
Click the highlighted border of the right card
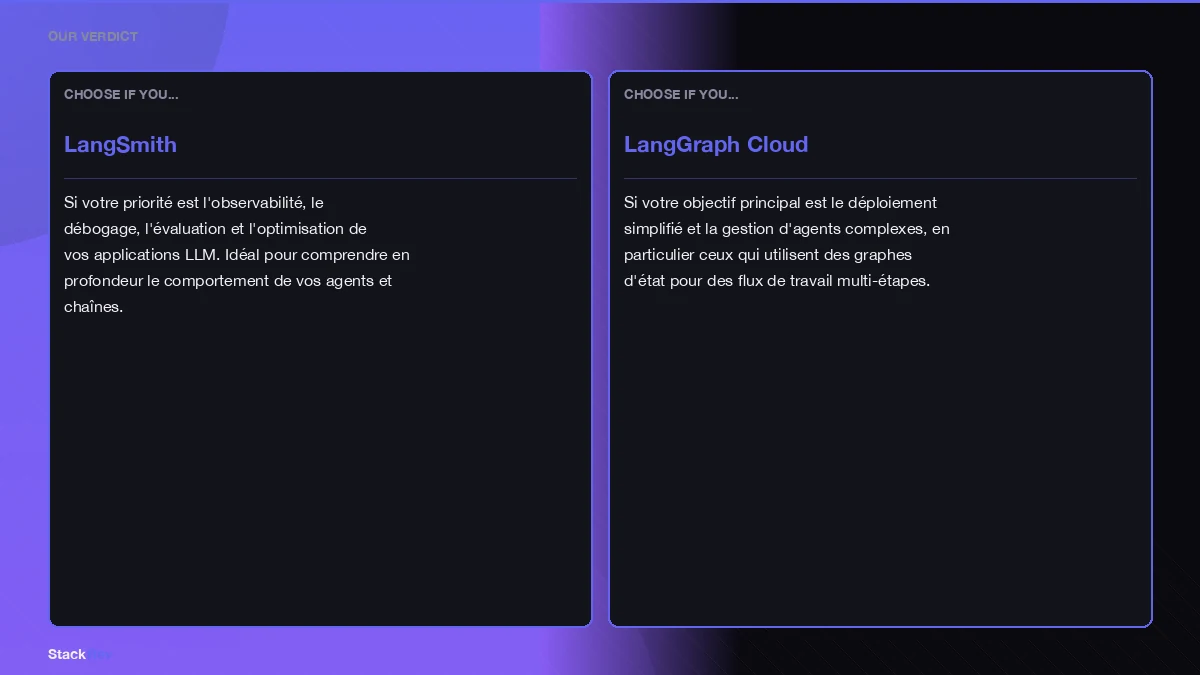coord(1150,348)
